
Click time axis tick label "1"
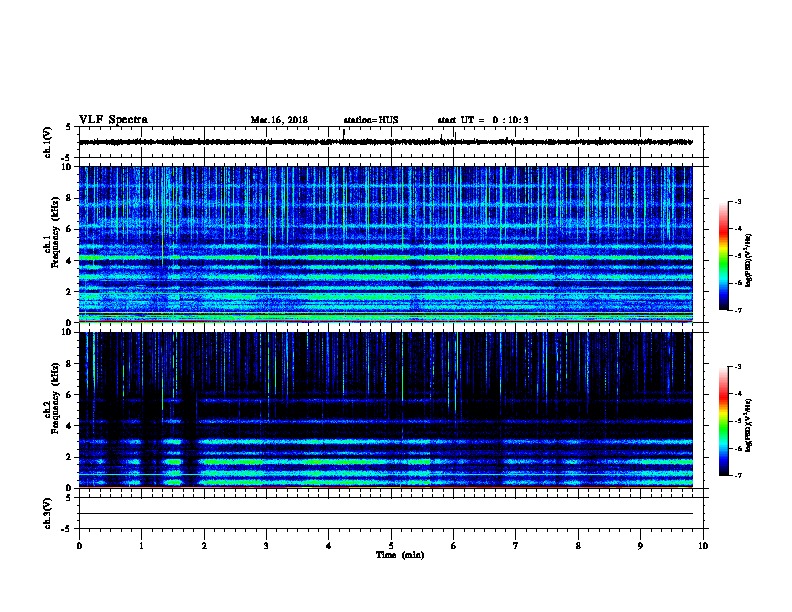click(x=141, y=546)
